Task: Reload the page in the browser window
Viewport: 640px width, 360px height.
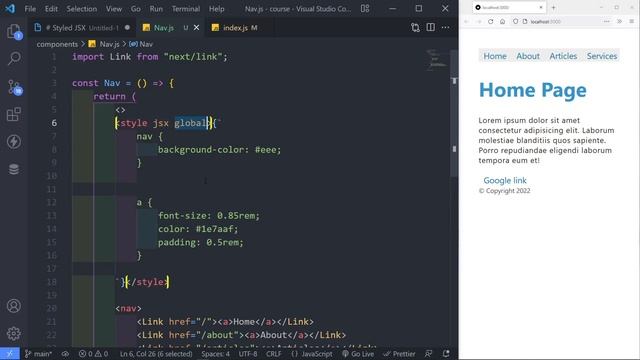Action: click(491, 22)
